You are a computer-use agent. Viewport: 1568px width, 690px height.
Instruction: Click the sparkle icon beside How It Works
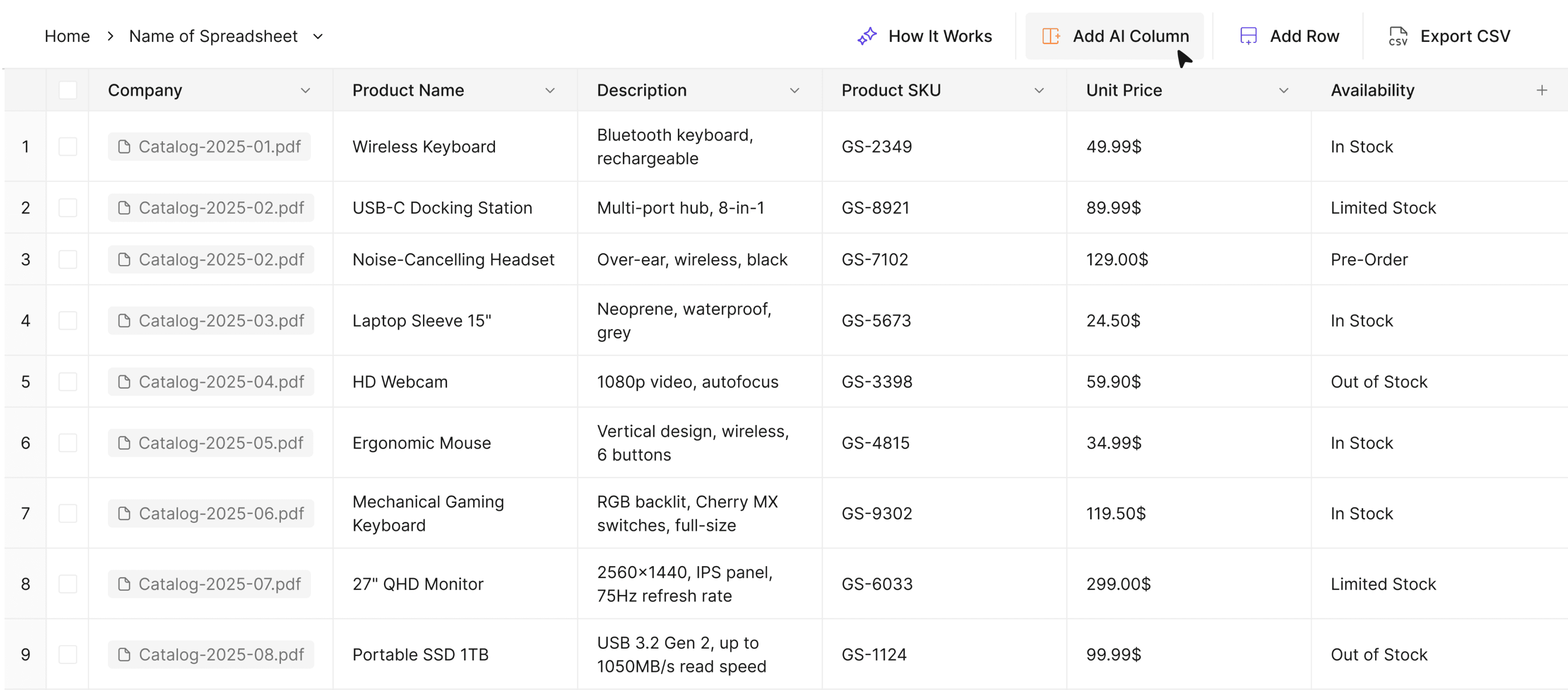tap(867, 36)
